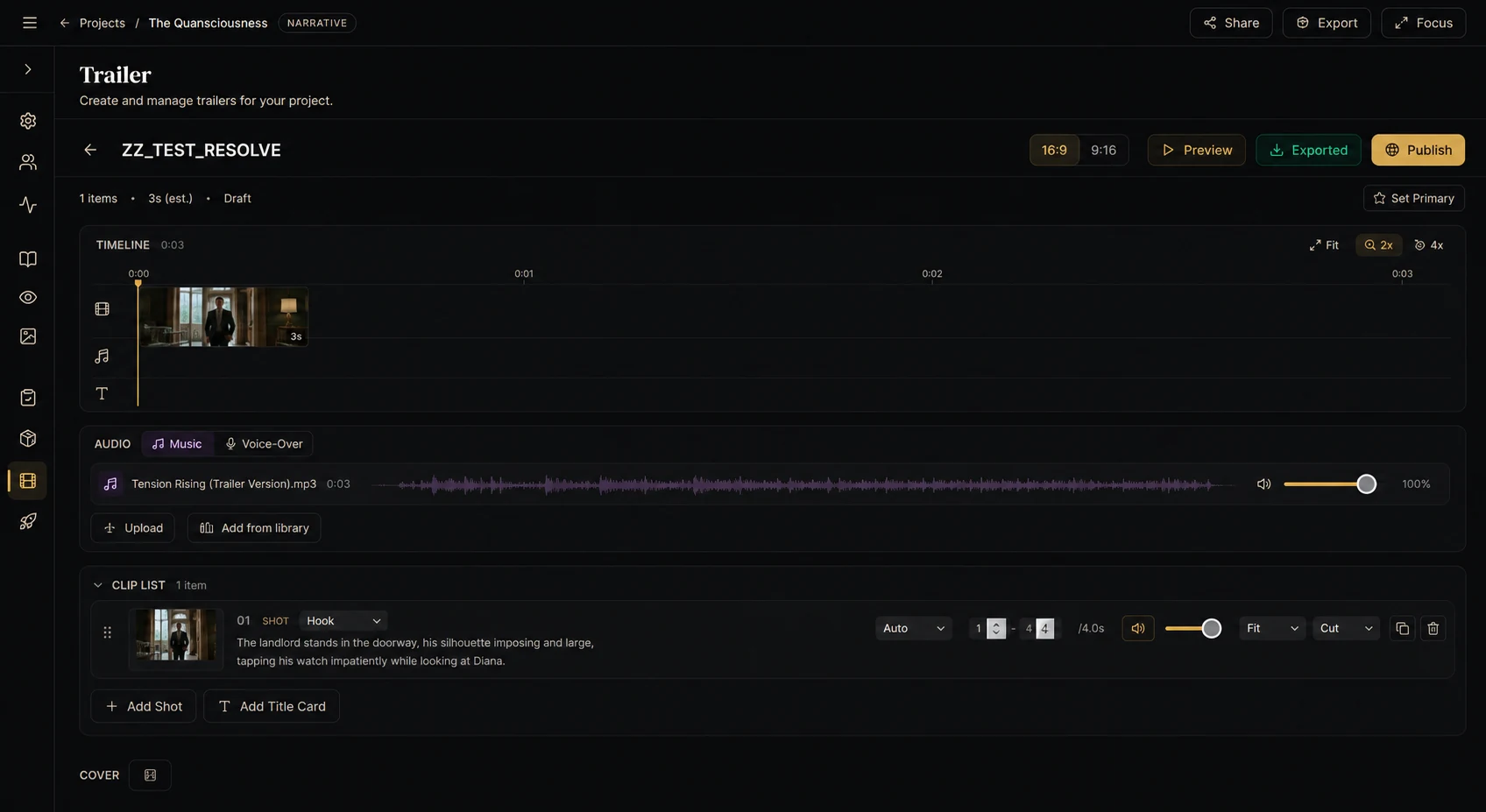The height and width of the screenshot is (812, 1486).
Task: Open the Auto dropdown for clip 01
Action: (x=913, y=629)
